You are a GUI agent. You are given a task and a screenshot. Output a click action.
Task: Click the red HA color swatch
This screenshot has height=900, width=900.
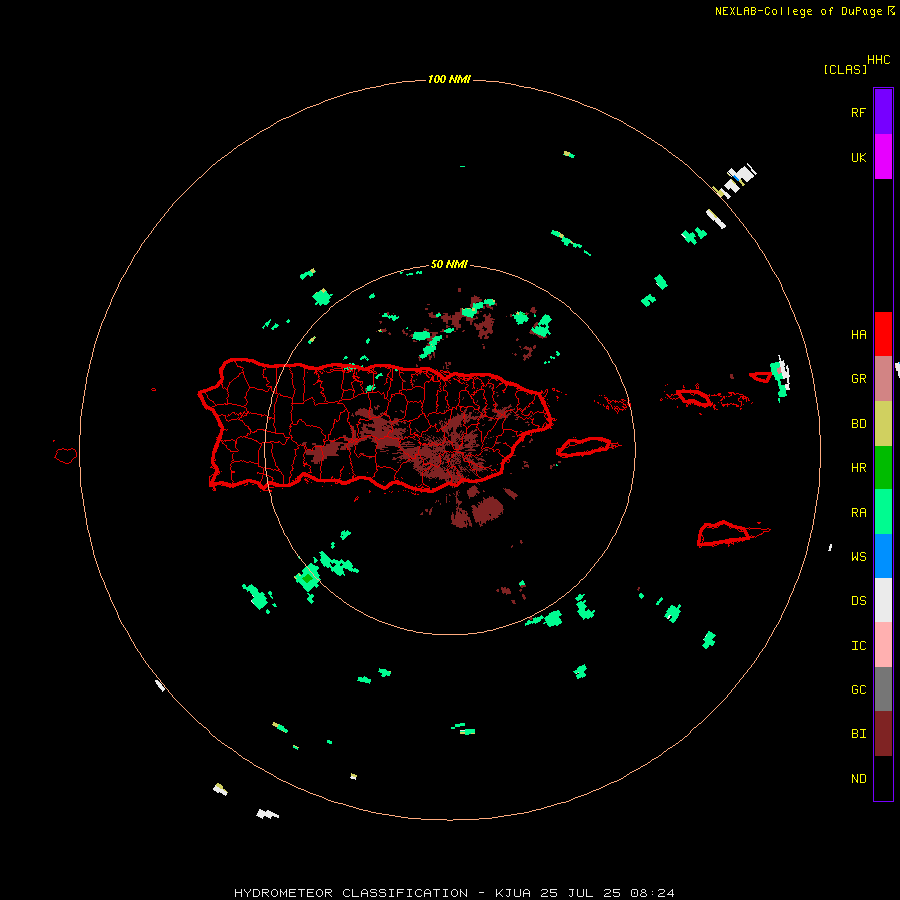pos(883,334)
